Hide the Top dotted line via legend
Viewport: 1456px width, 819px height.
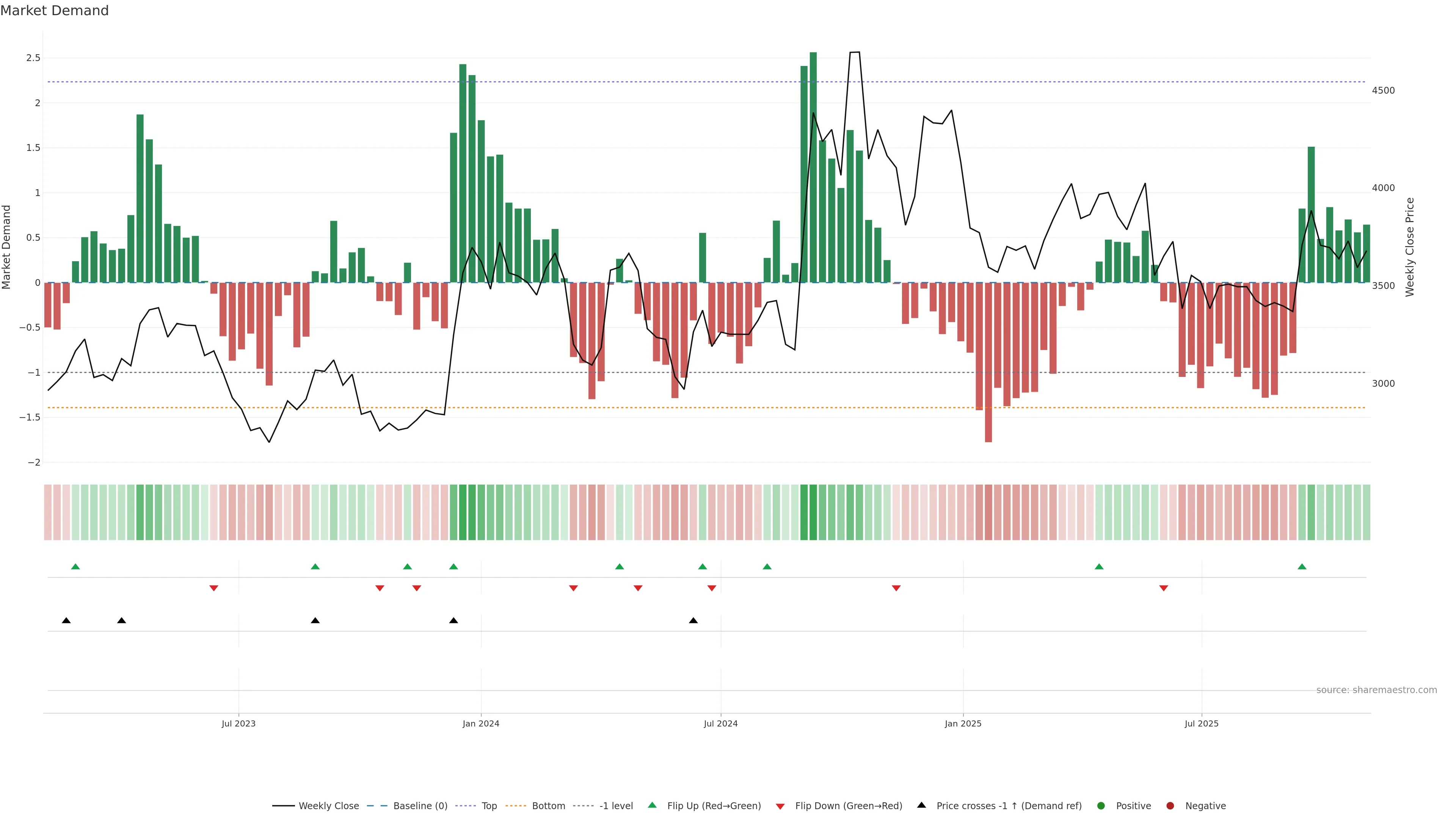[489, 806]
